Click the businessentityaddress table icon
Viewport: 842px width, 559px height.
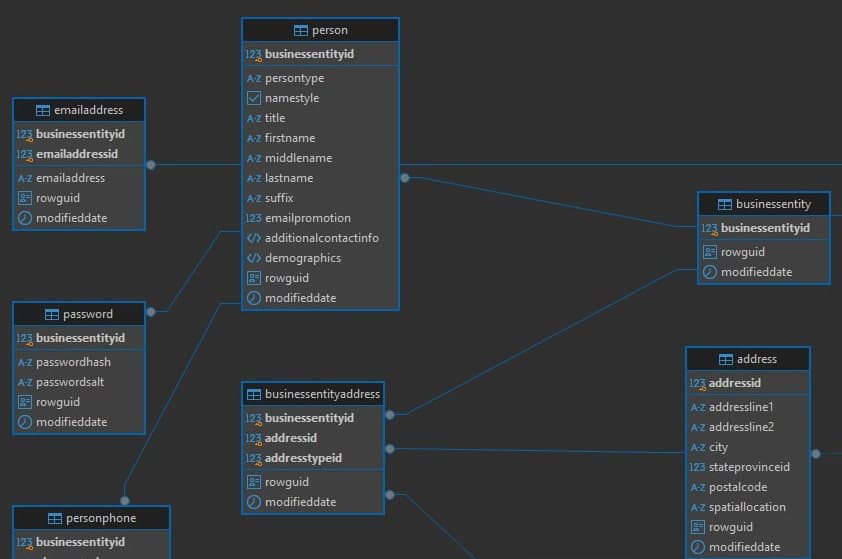254,394
